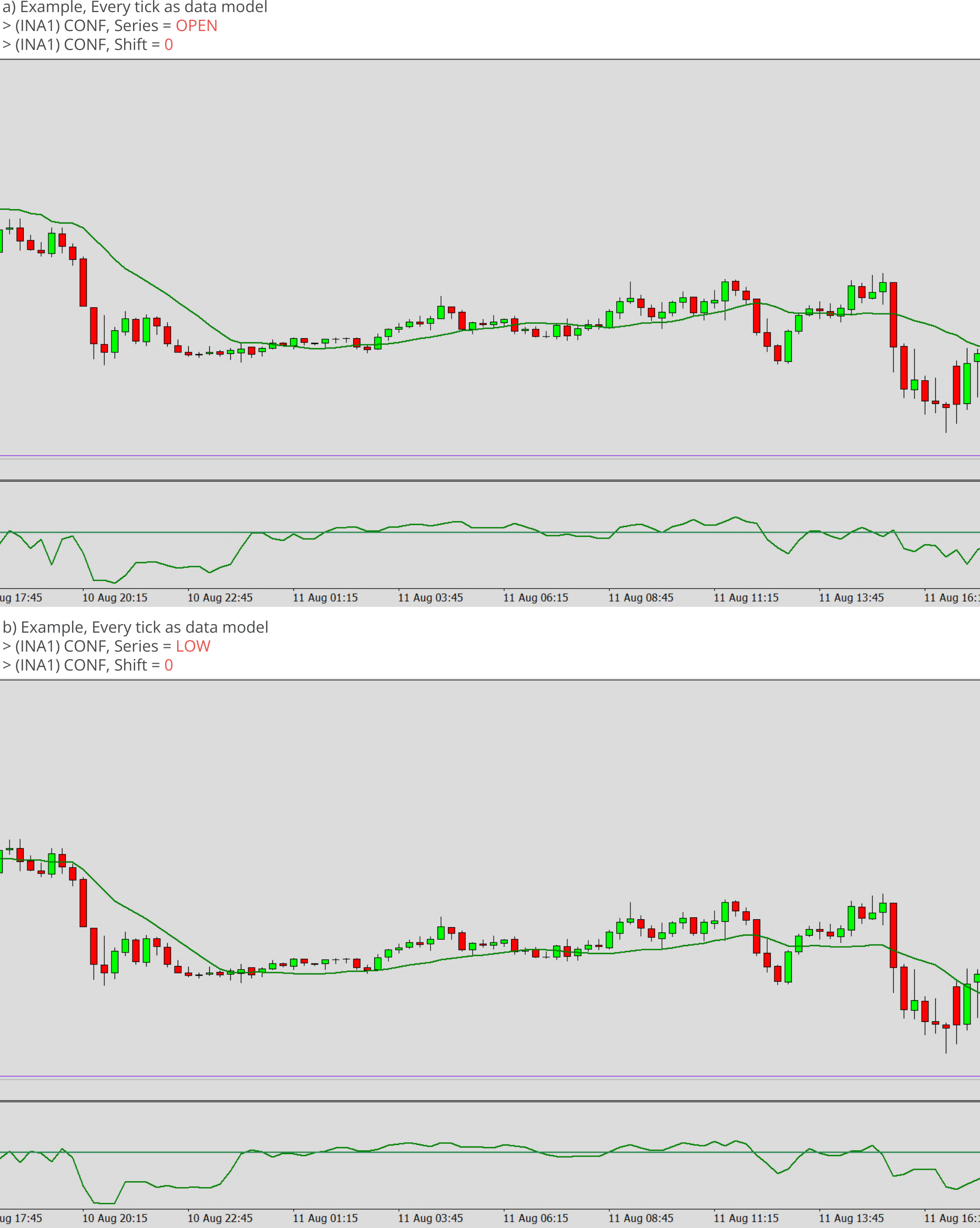Screen dimensions: 980x1228
Task: Click '10 Aug 20:15' on chart b's time axis
Action: [115, 1218]
